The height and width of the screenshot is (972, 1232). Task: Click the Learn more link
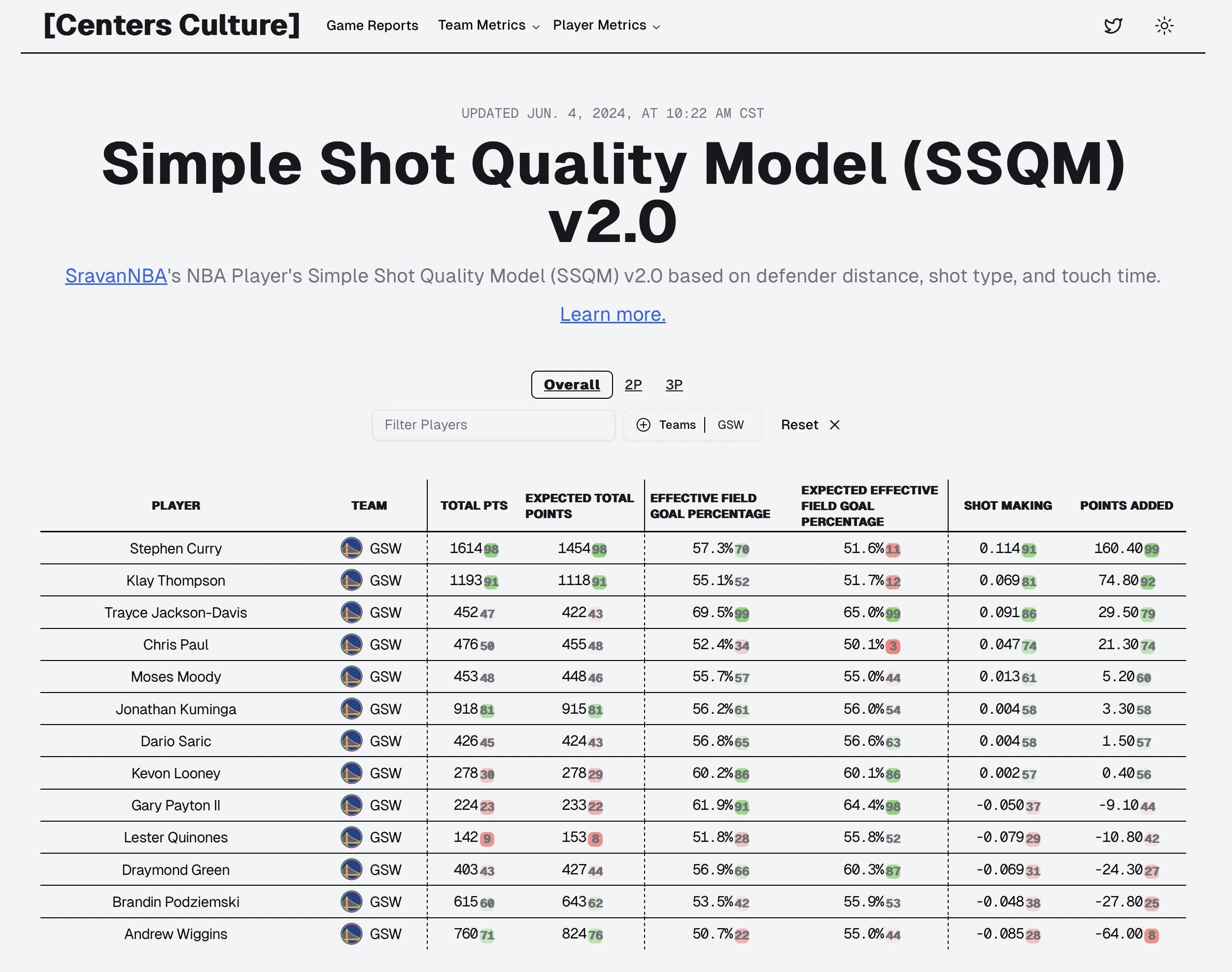point(612,314)
